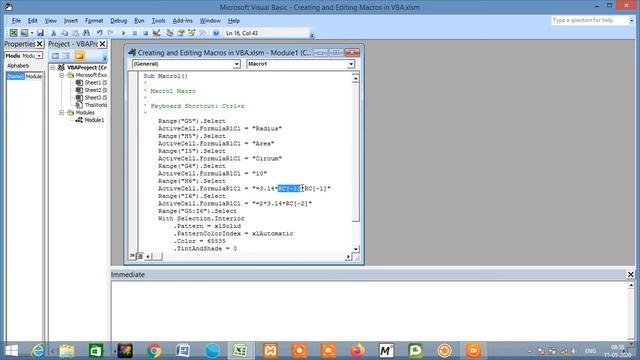Click Toggle Folders icon in Project panel
The width and height of the screenshot is (640, 360).
pos(80,56)
